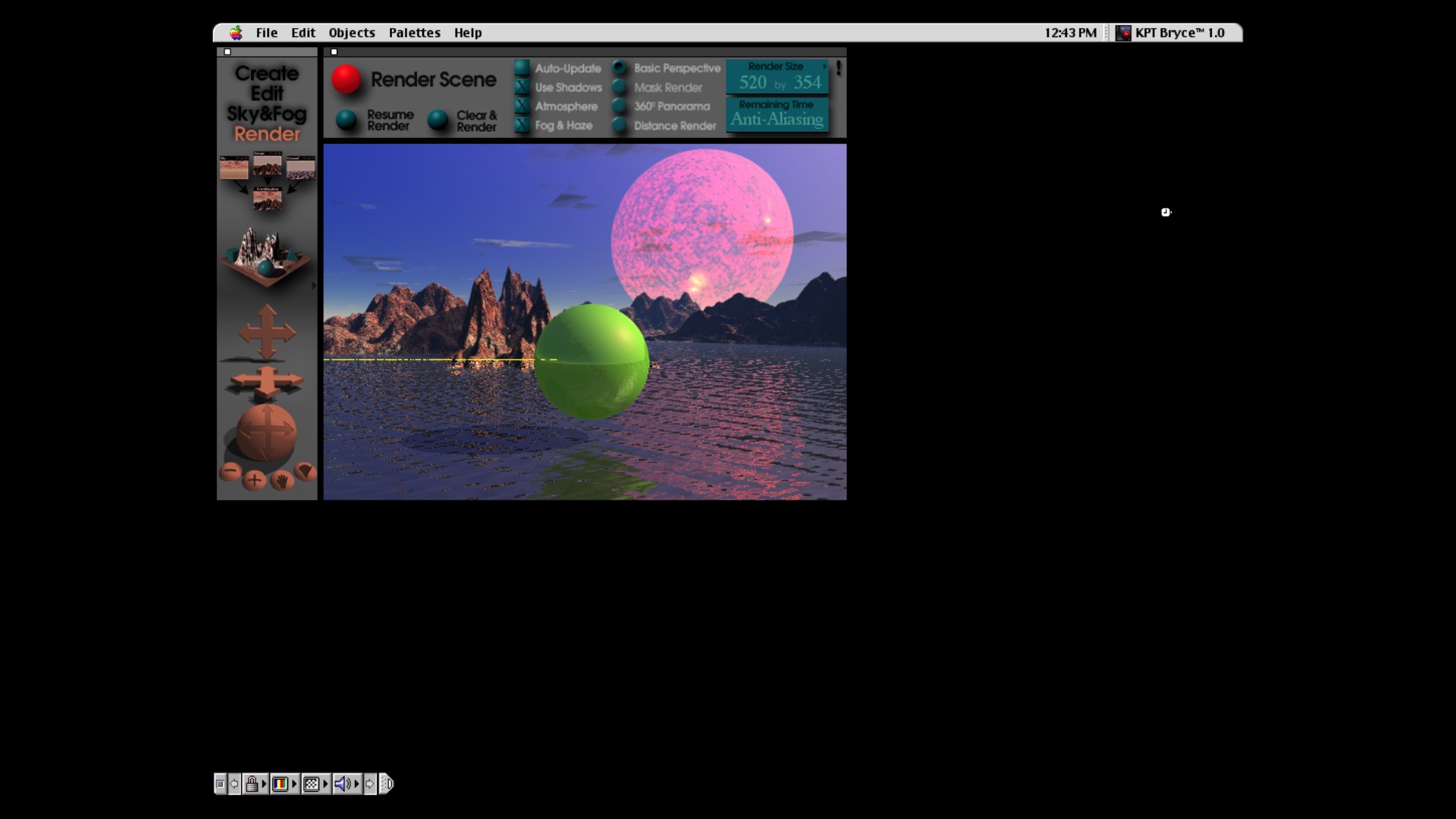Toggle the Auto-Update checkbox
1456x819 pixels.
522,68
